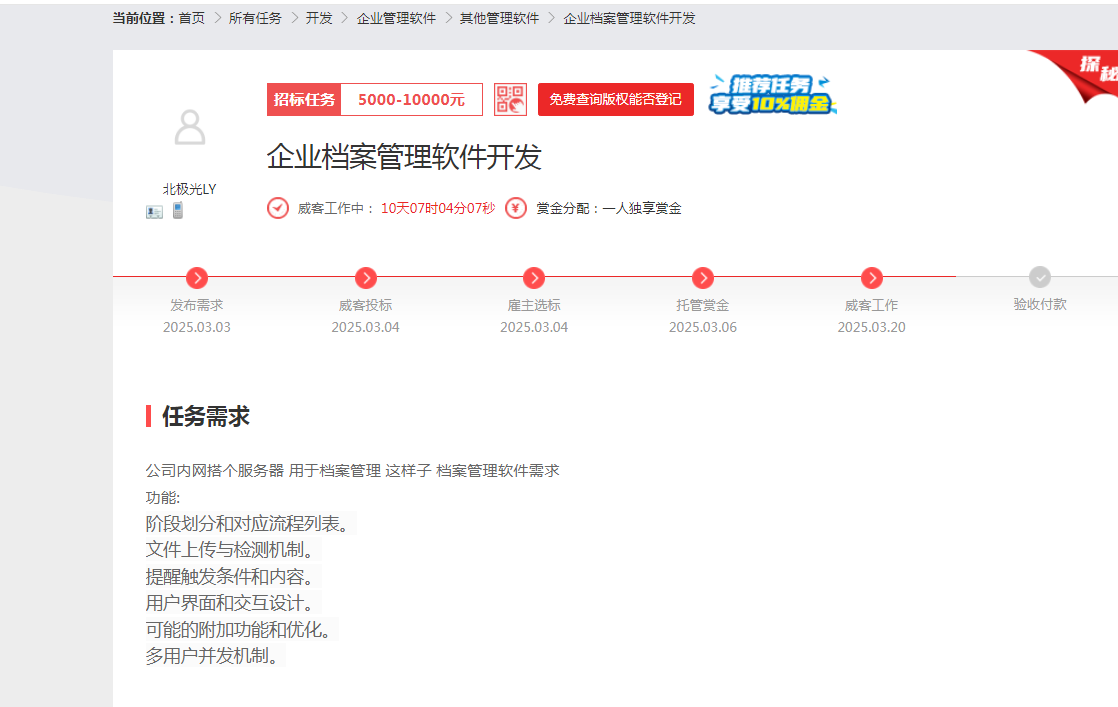Screen dimensions: 1118x707
Task: Click the red corner ribbon at top right
Action: [1082, 72]
